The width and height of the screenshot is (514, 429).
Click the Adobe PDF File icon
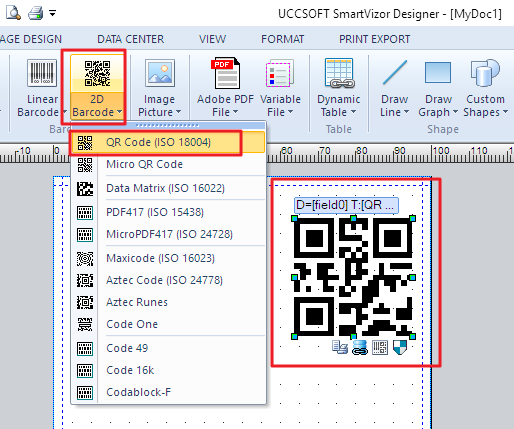coord(225,73)
